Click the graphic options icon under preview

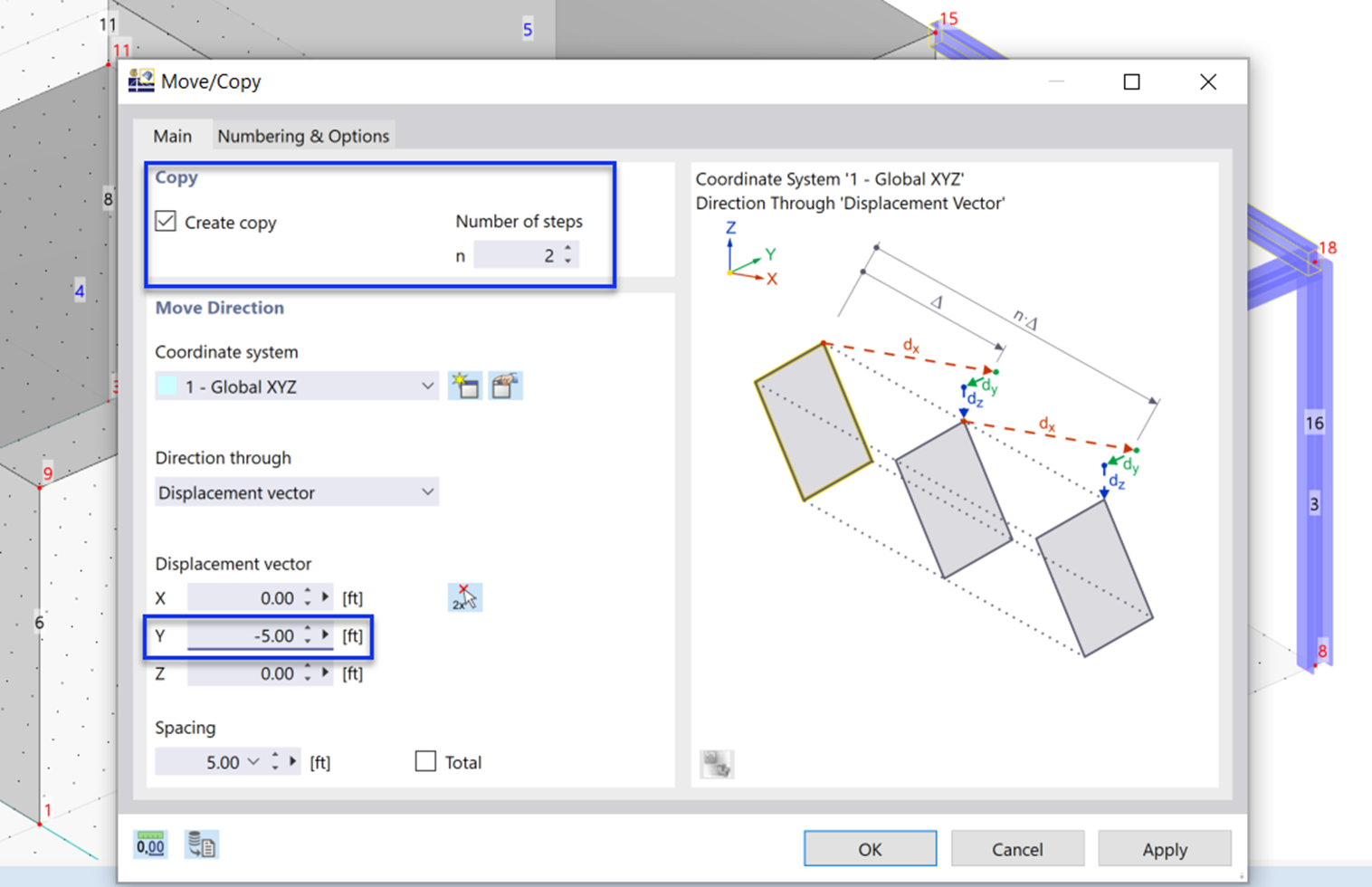coord(717,764)
